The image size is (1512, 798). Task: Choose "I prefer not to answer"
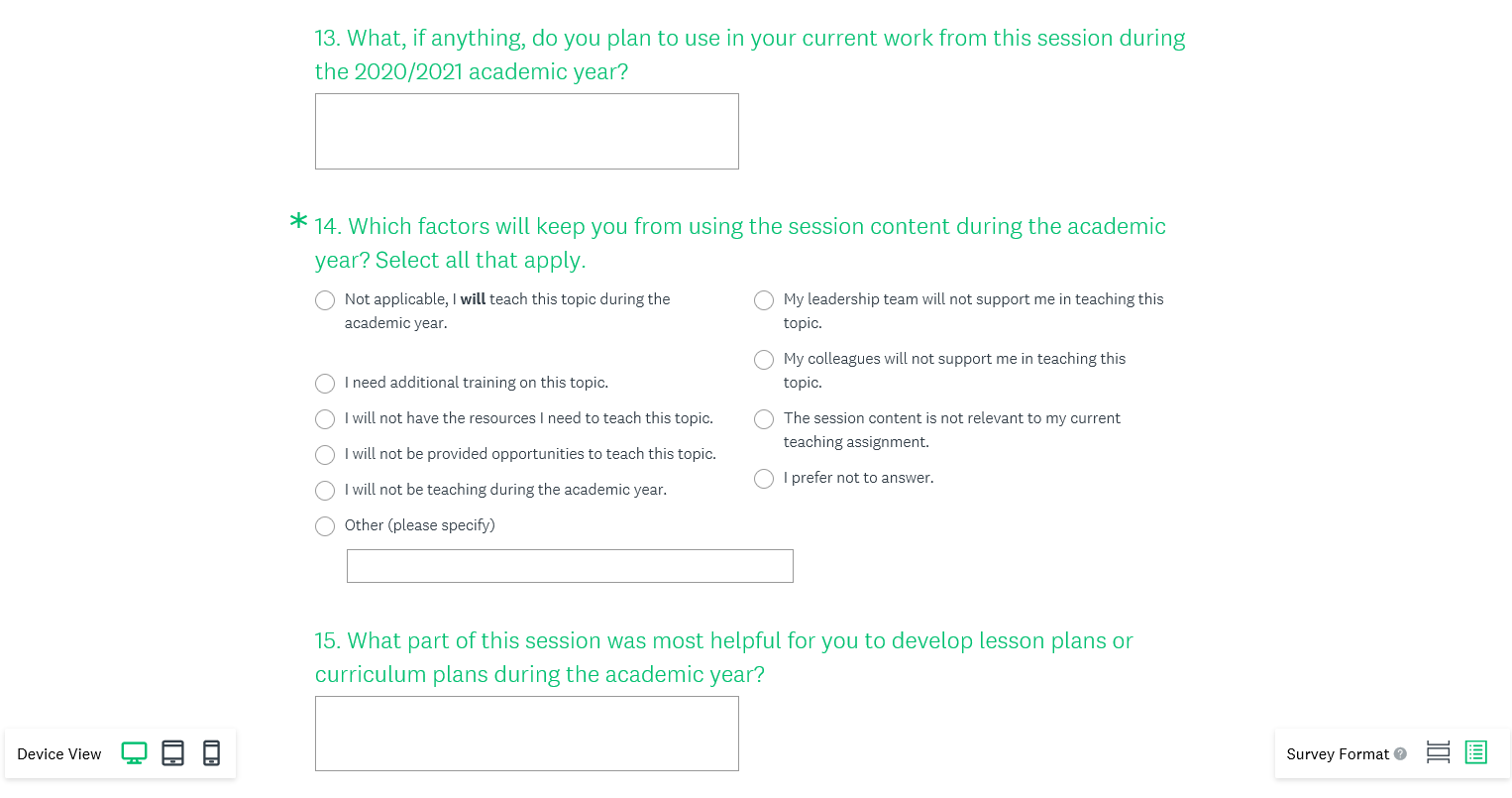[764, 479]
